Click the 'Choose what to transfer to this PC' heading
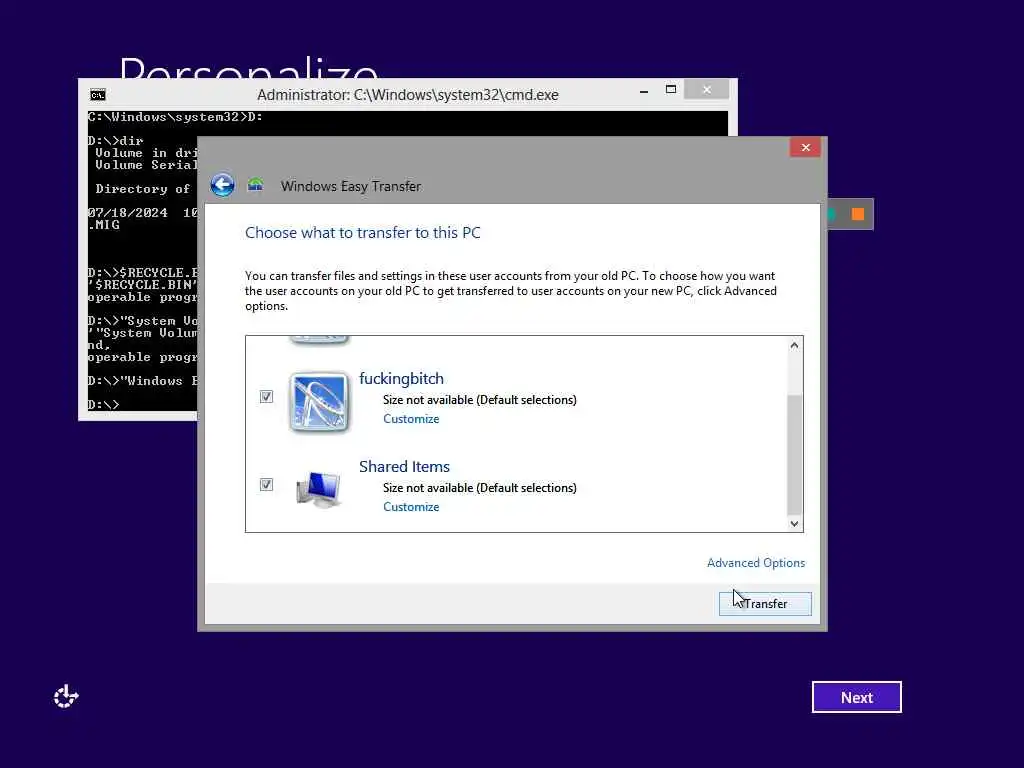Viewport: 1024px width, 768px height. click(362, 232)
